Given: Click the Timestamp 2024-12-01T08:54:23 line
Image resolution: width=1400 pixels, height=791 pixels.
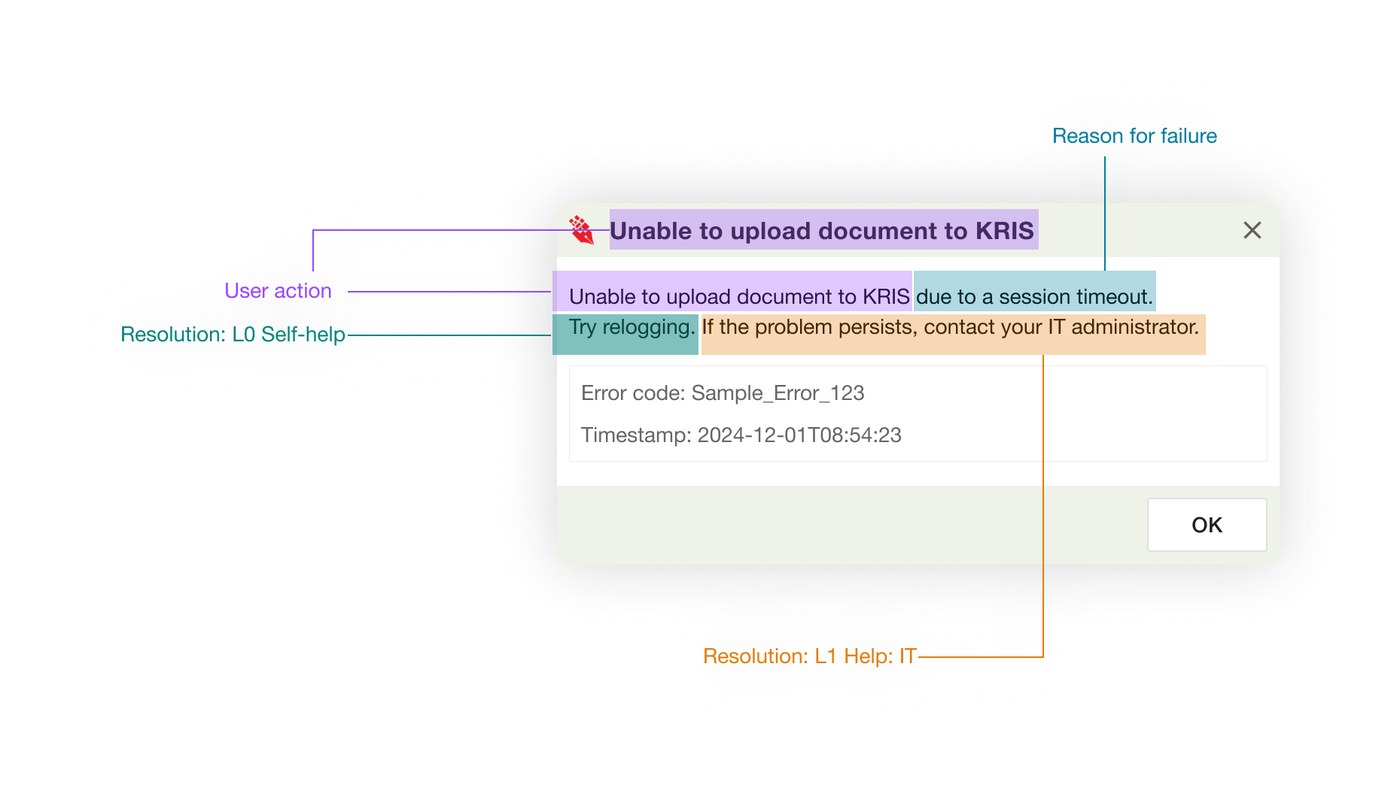Looking at the screenshot, I should 741,435.
